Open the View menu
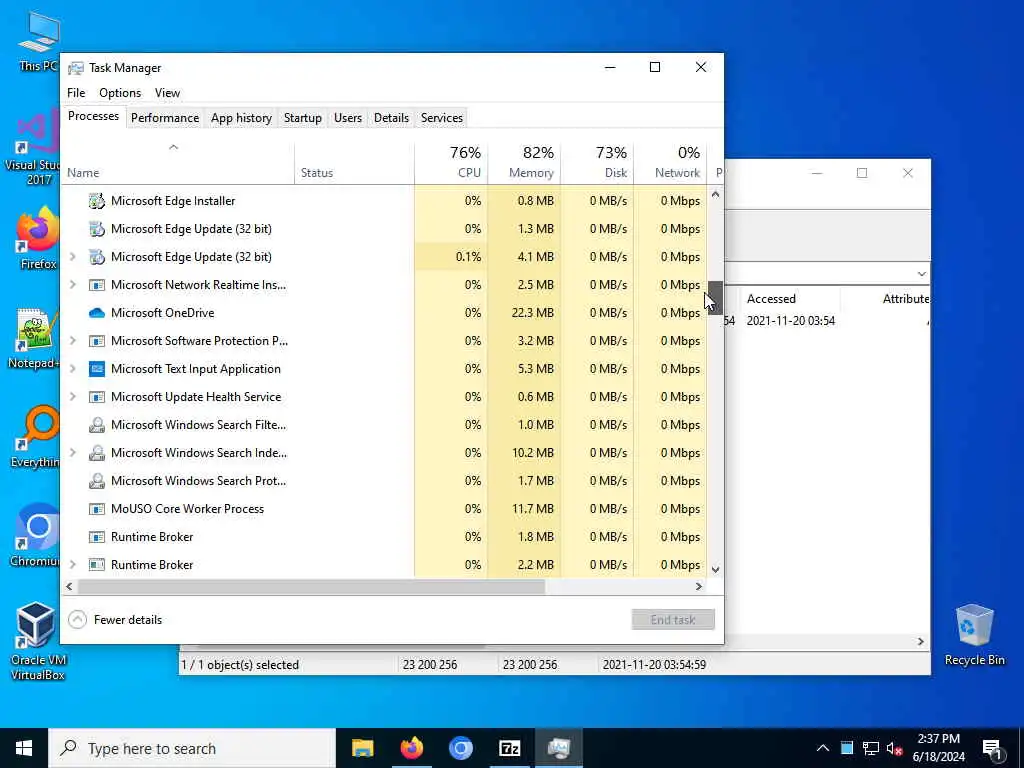The height and width of the screenshot is (768, 1024). (167, 93)
